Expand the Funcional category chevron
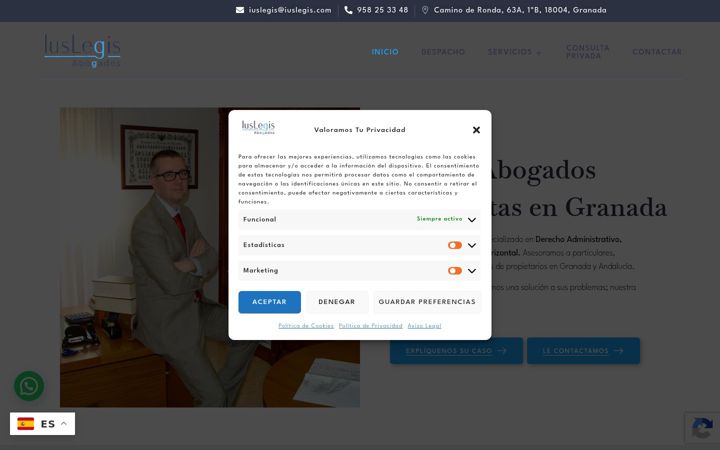Image resolution: width=720 pixels, height=450 pixels. pyautogui.click(x=472, y=220)
